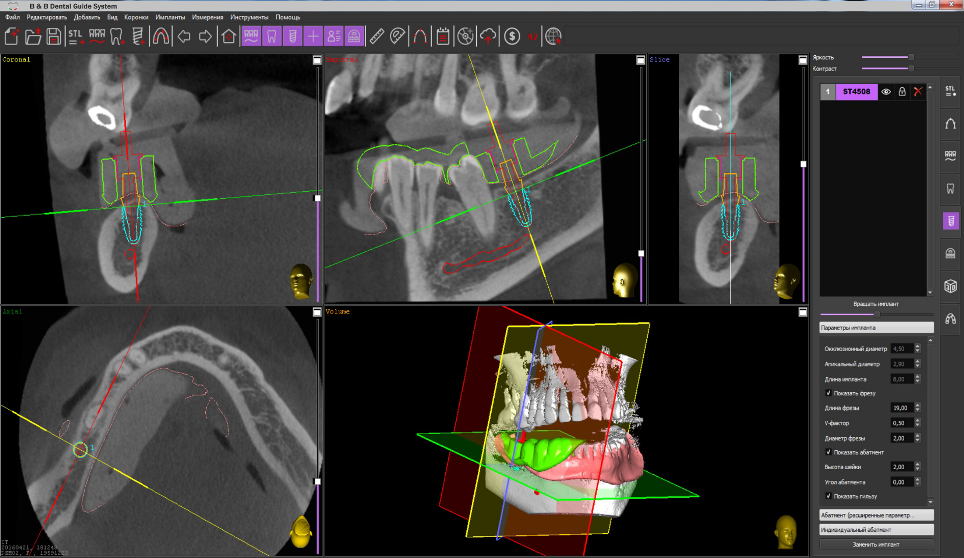This screenshot has width=964, height=558.
Task: Open the dollar pricing icon
Action: point(512,36)
